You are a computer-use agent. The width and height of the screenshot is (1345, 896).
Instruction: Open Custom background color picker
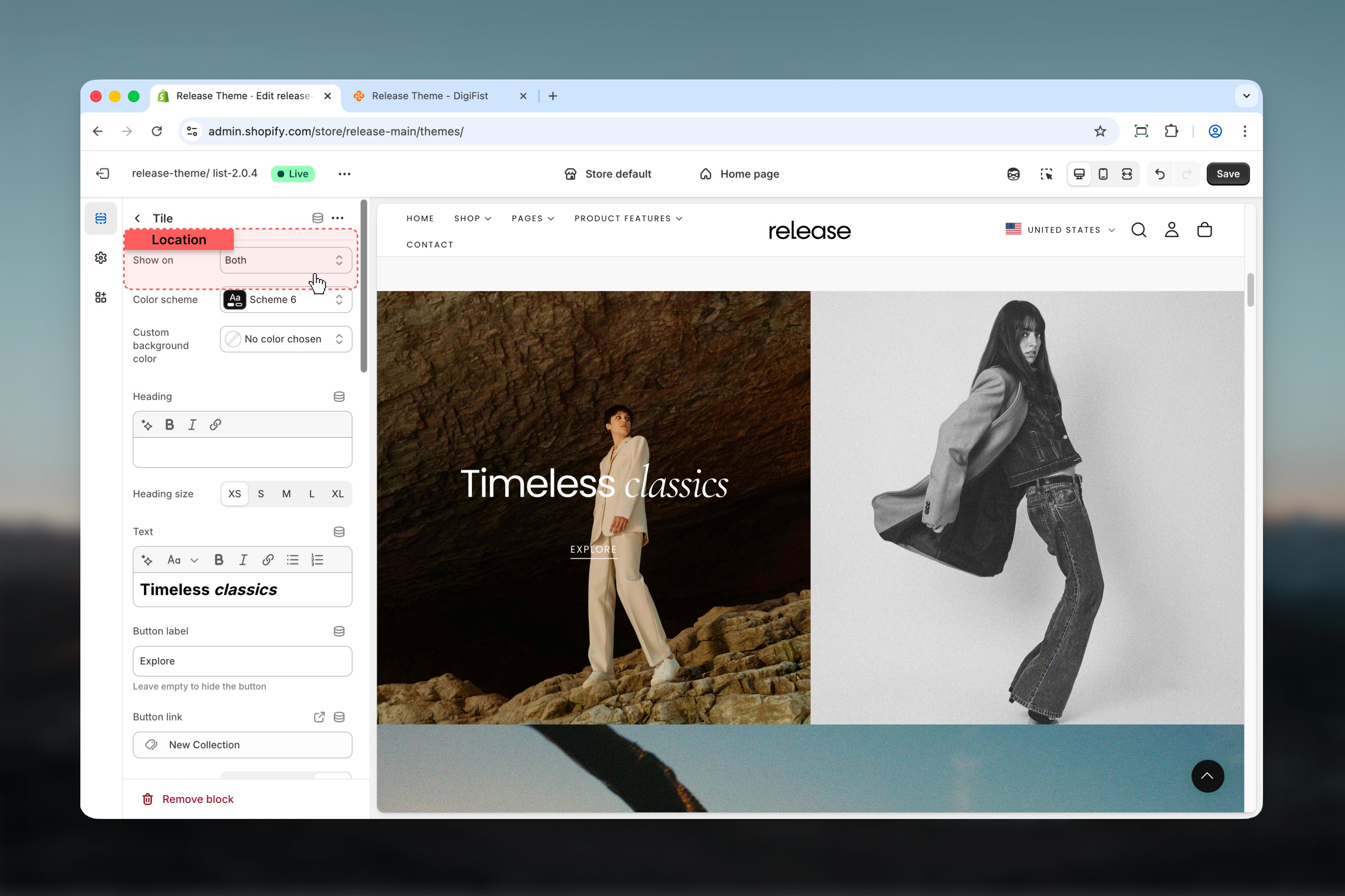point(286,339)
